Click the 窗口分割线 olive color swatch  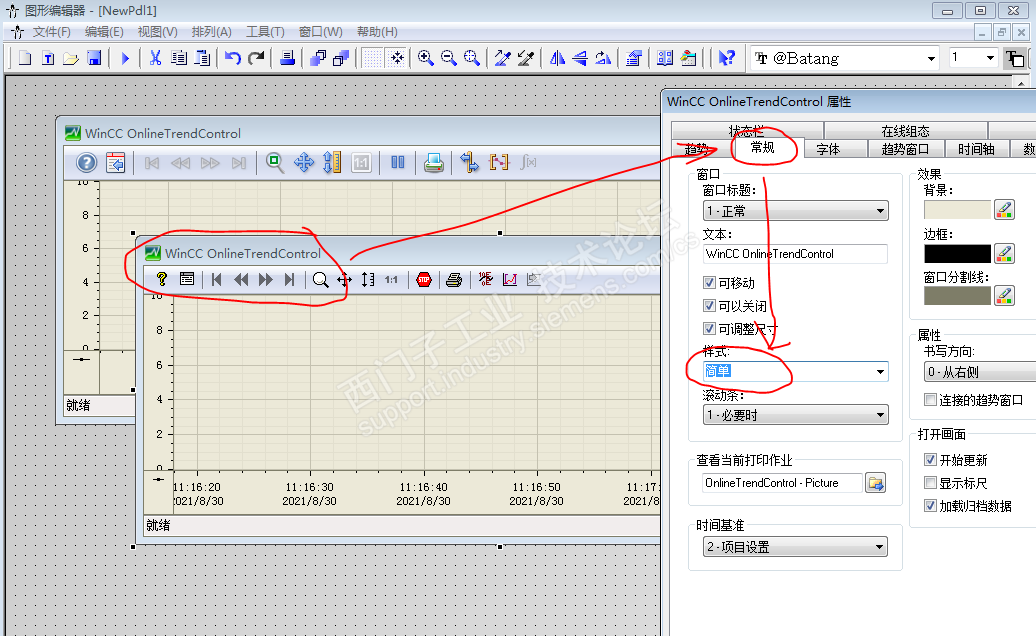[957, 296]
